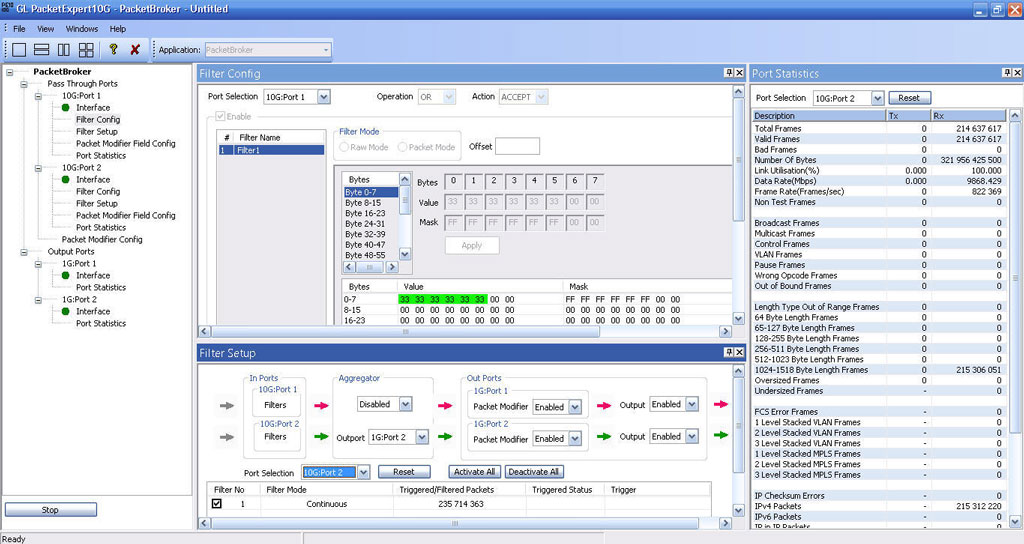Click green arrow after 10G:Port 2 Filters
The image size is (1024, 544).
tap(321, 436)
